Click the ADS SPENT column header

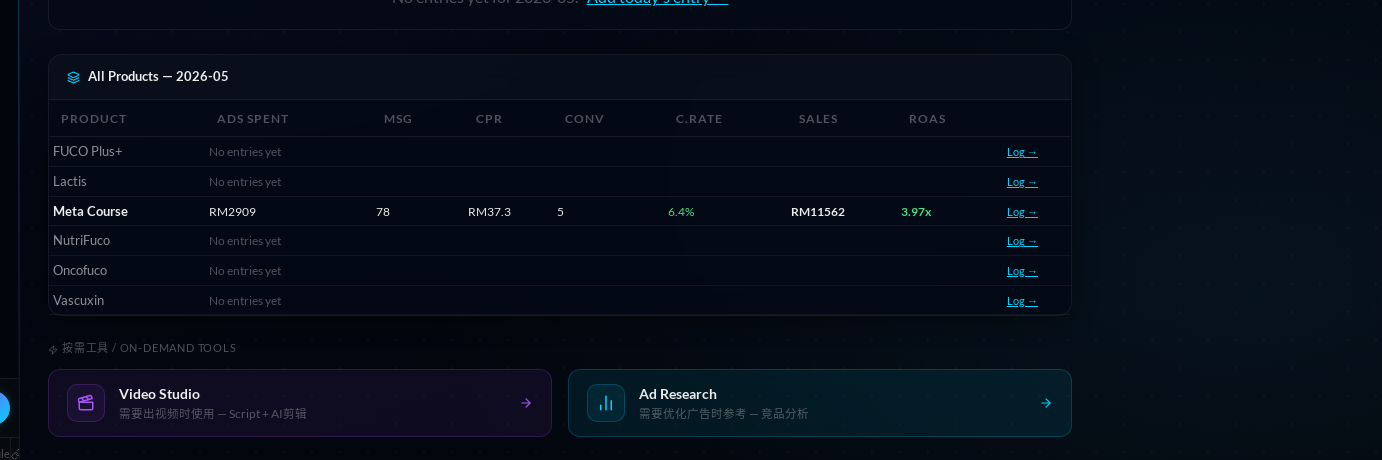253,119
